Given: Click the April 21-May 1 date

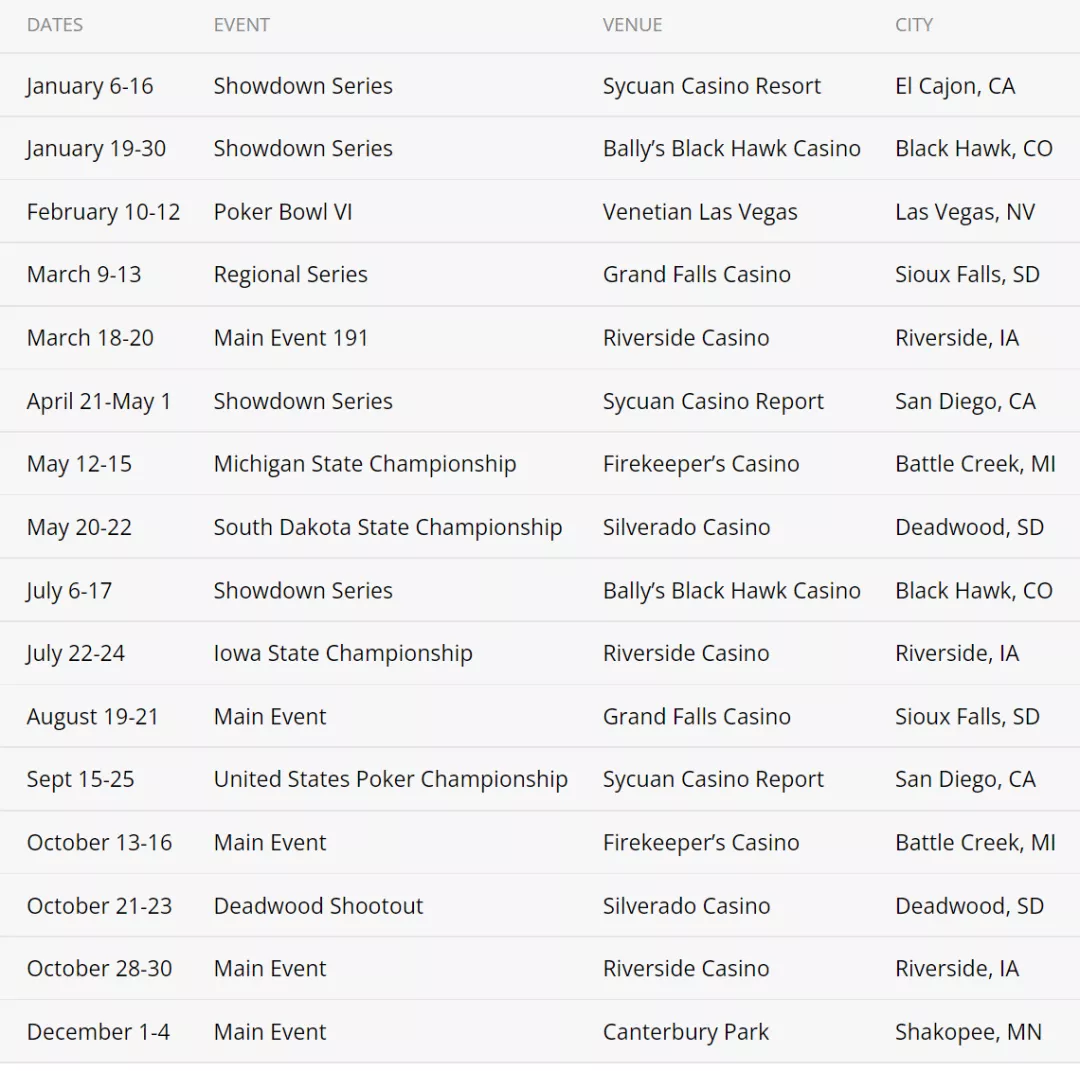Looking at the screenshot, I should [98, 402].
